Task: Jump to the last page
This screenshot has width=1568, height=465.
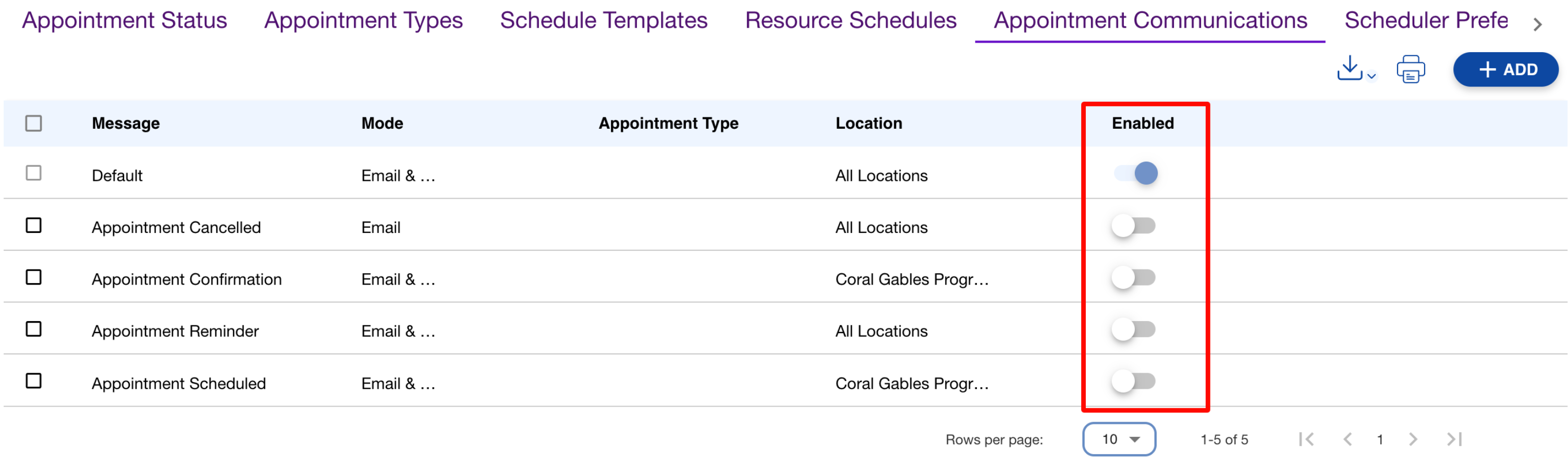Action: point(1454,439)
